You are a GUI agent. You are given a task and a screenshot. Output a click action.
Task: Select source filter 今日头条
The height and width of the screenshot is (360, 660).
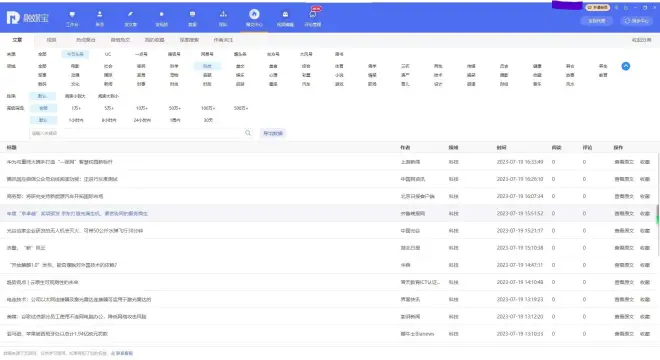click(x=75, y=54)
